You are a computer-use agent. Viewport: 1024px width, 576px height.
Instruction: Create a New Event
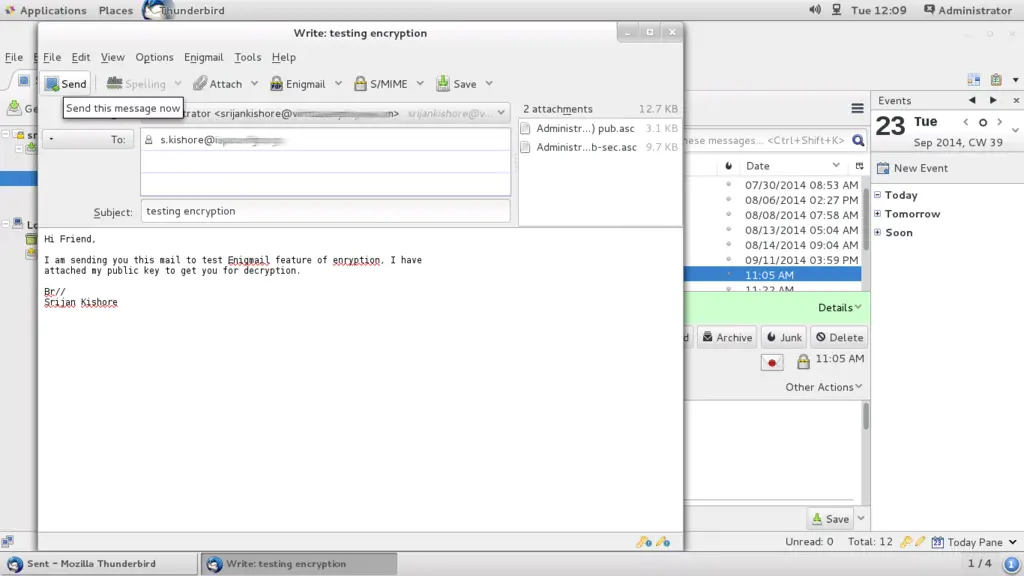tap(912, 168)
